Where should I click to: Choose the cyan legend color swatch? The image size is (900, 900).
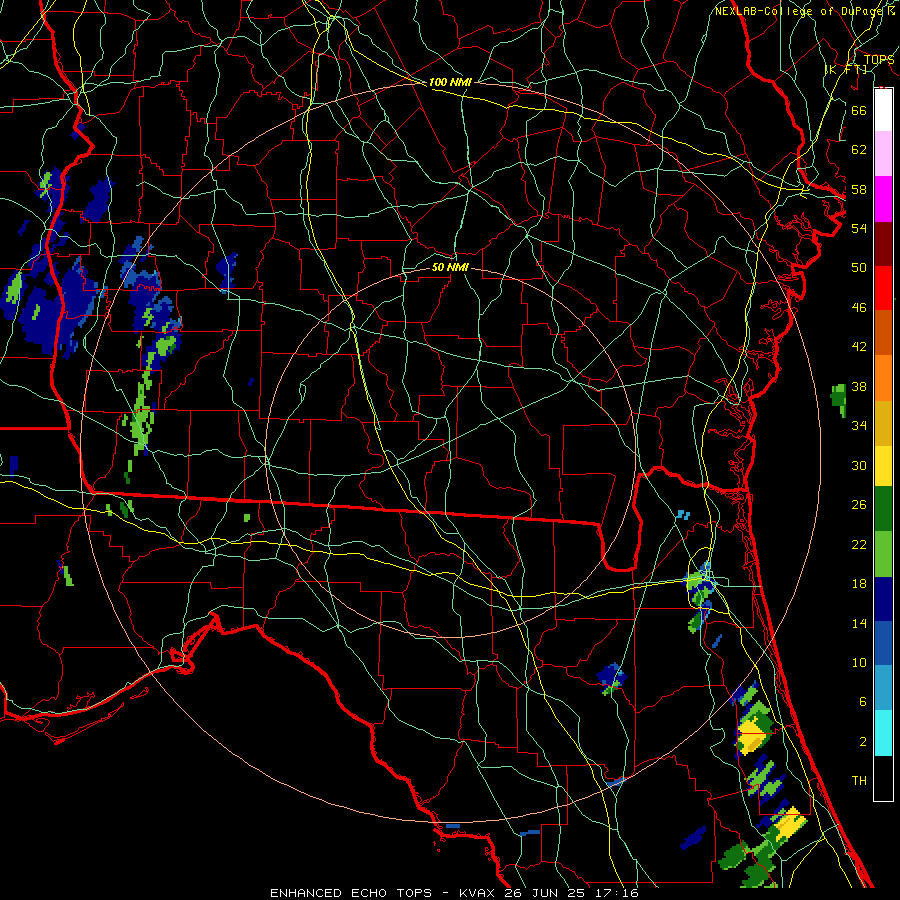[x=883, y=733]
